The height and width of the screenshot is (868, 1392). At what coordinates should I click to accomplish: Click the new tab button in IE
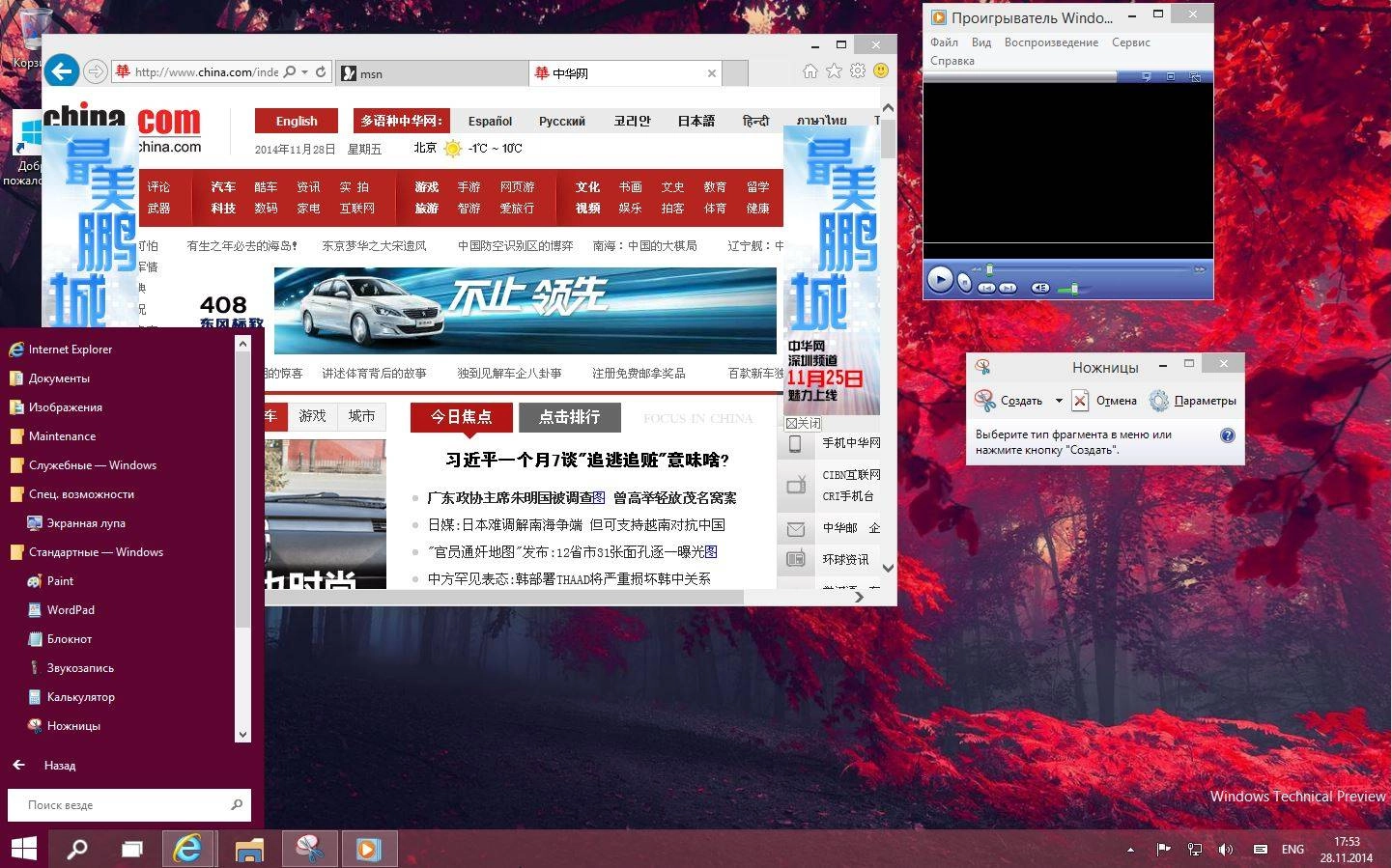735,73
